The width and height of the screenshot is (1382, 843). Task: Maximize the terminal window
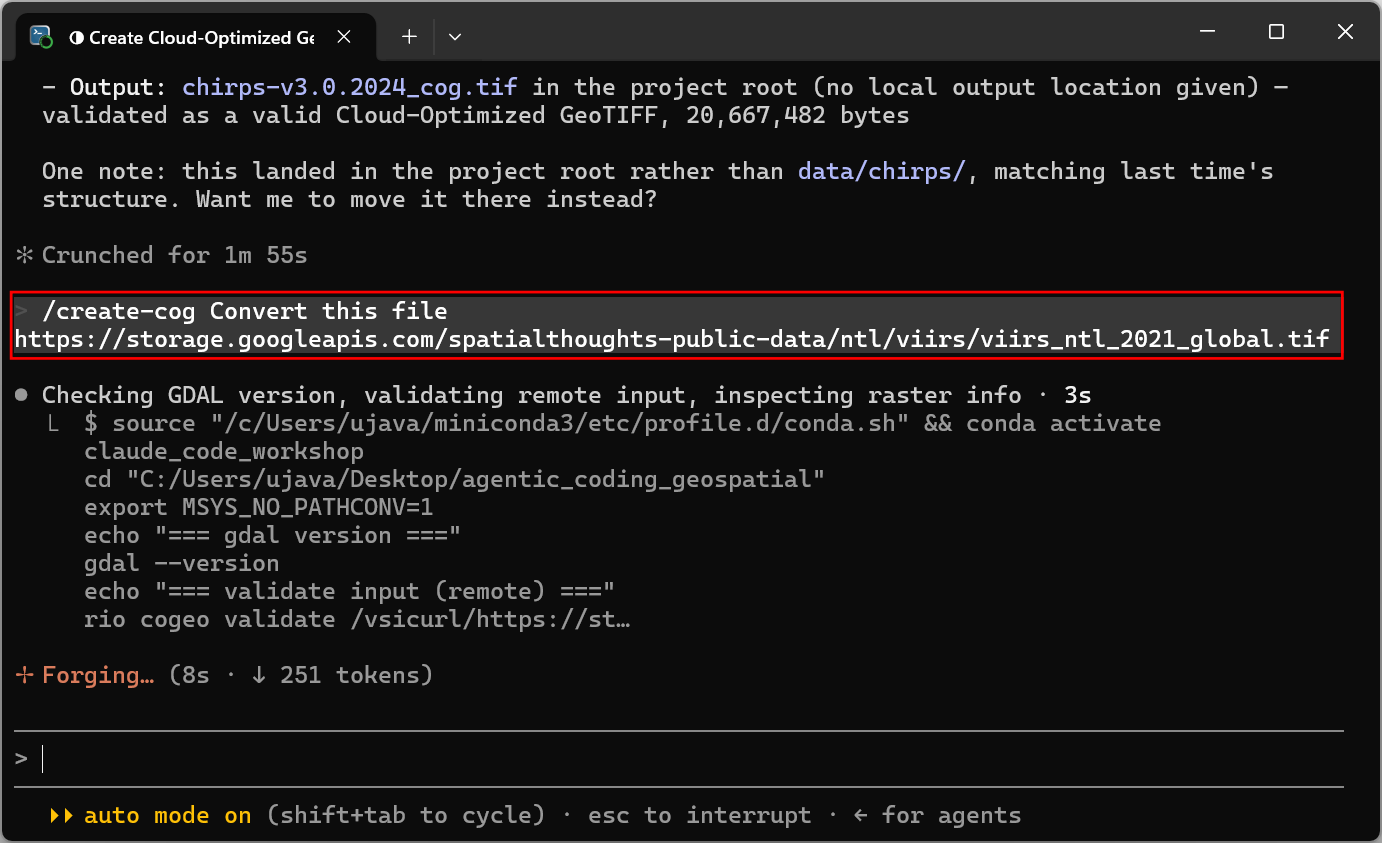pos(1276,32)
